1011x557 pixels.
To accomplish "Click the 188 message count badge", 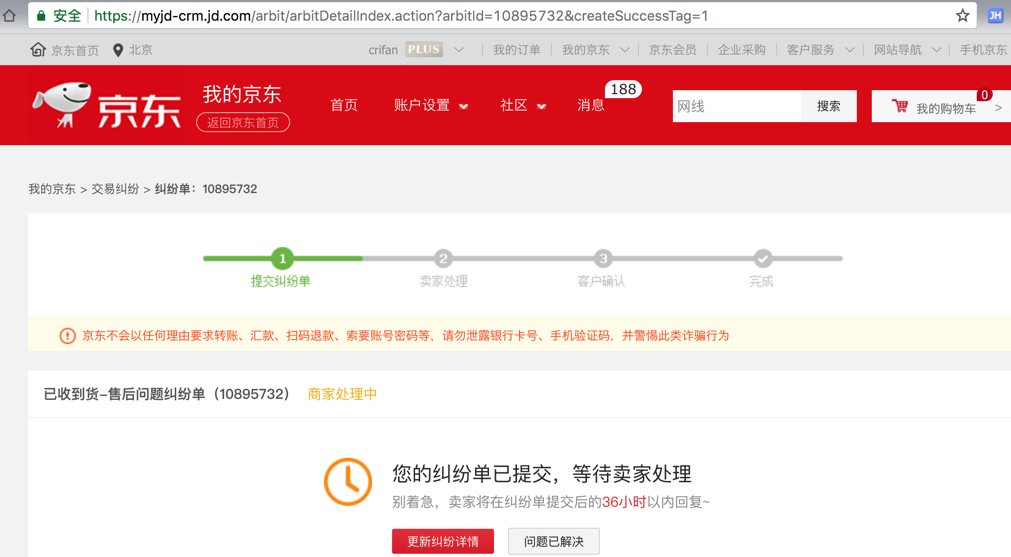I will 623,90.
